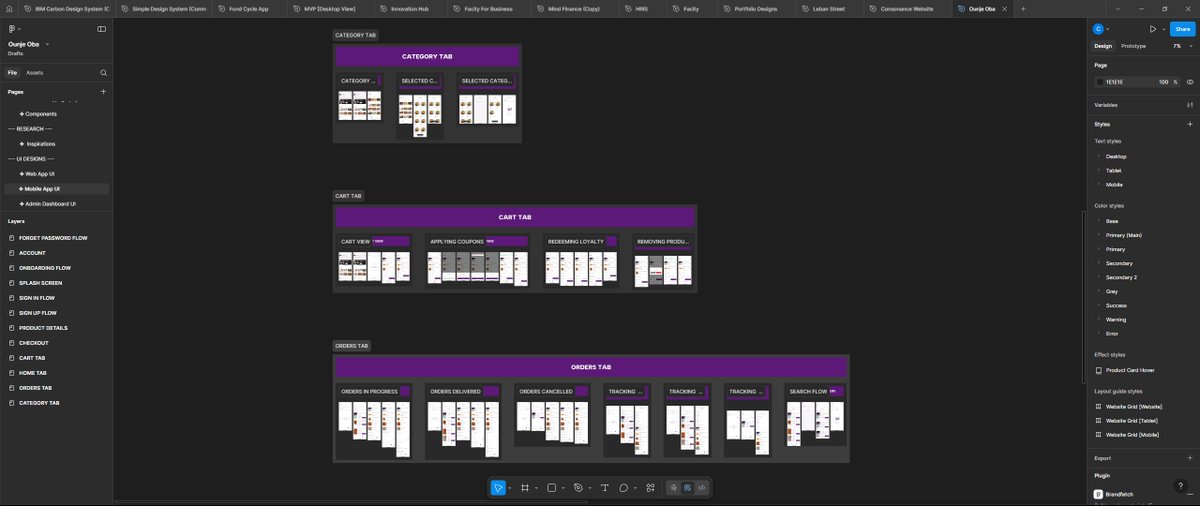Viewport: 1200px width, 506px height.
Task: Open the Fund Cycle App file tab
Action: (x=248, y=8)
